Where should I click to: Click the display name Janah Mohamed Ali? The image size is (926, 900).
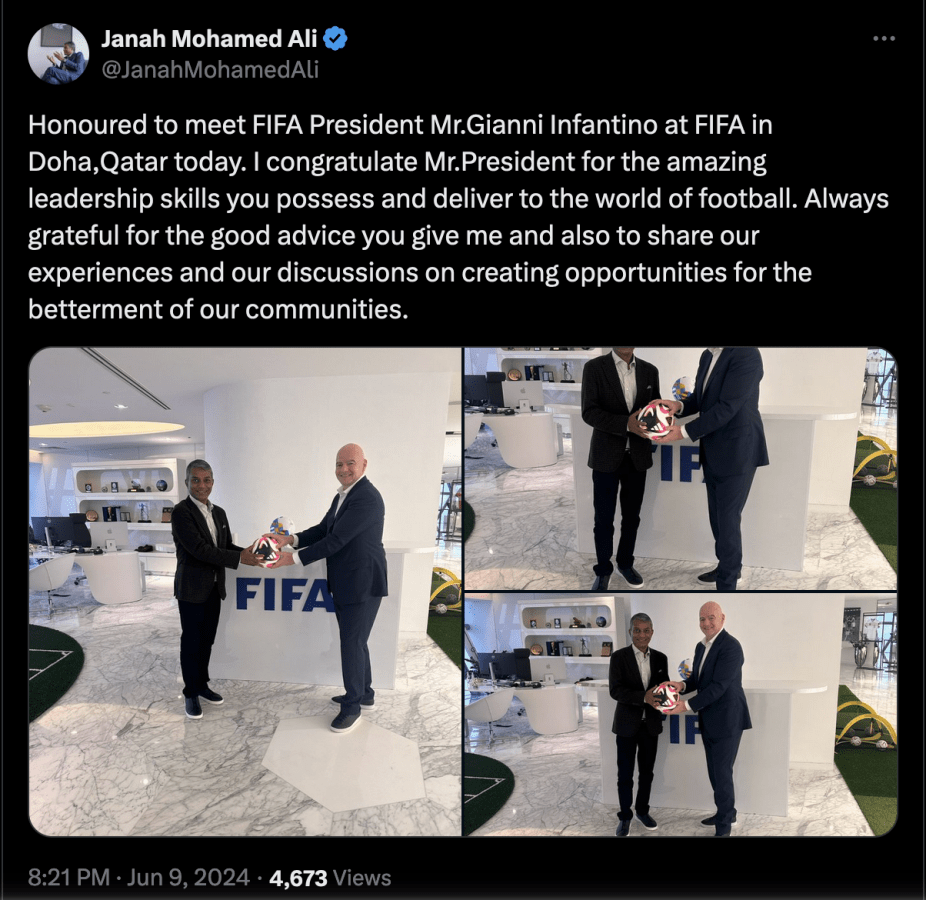210,39
